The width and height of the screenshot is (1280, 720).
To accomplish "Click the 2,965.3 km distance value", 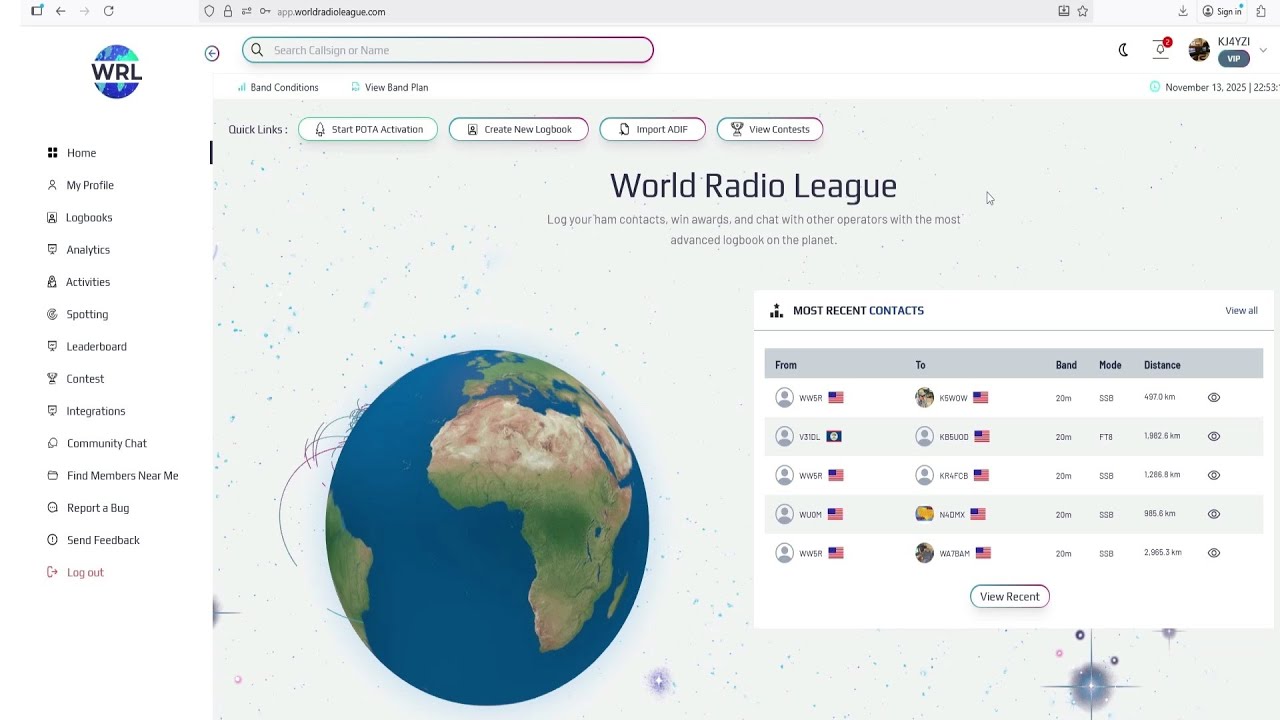I will (x=1163, y=552).
